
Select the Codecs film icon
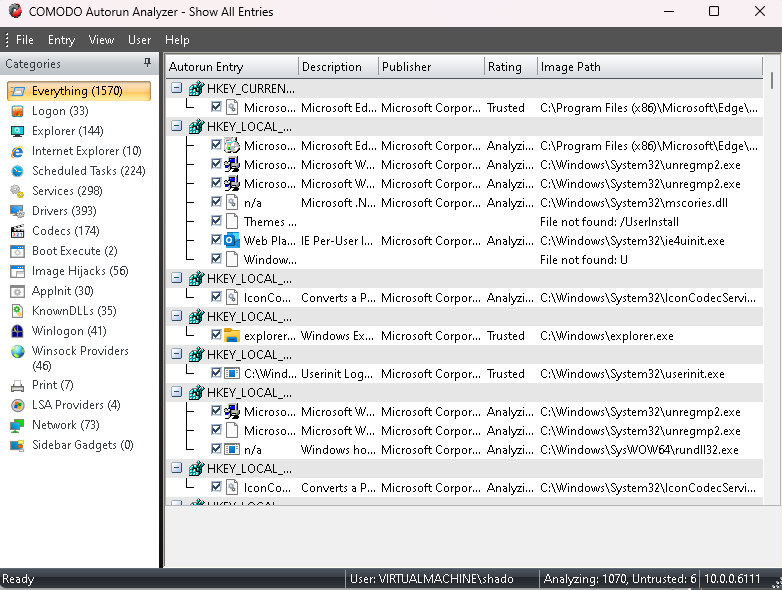coord(17,231)
